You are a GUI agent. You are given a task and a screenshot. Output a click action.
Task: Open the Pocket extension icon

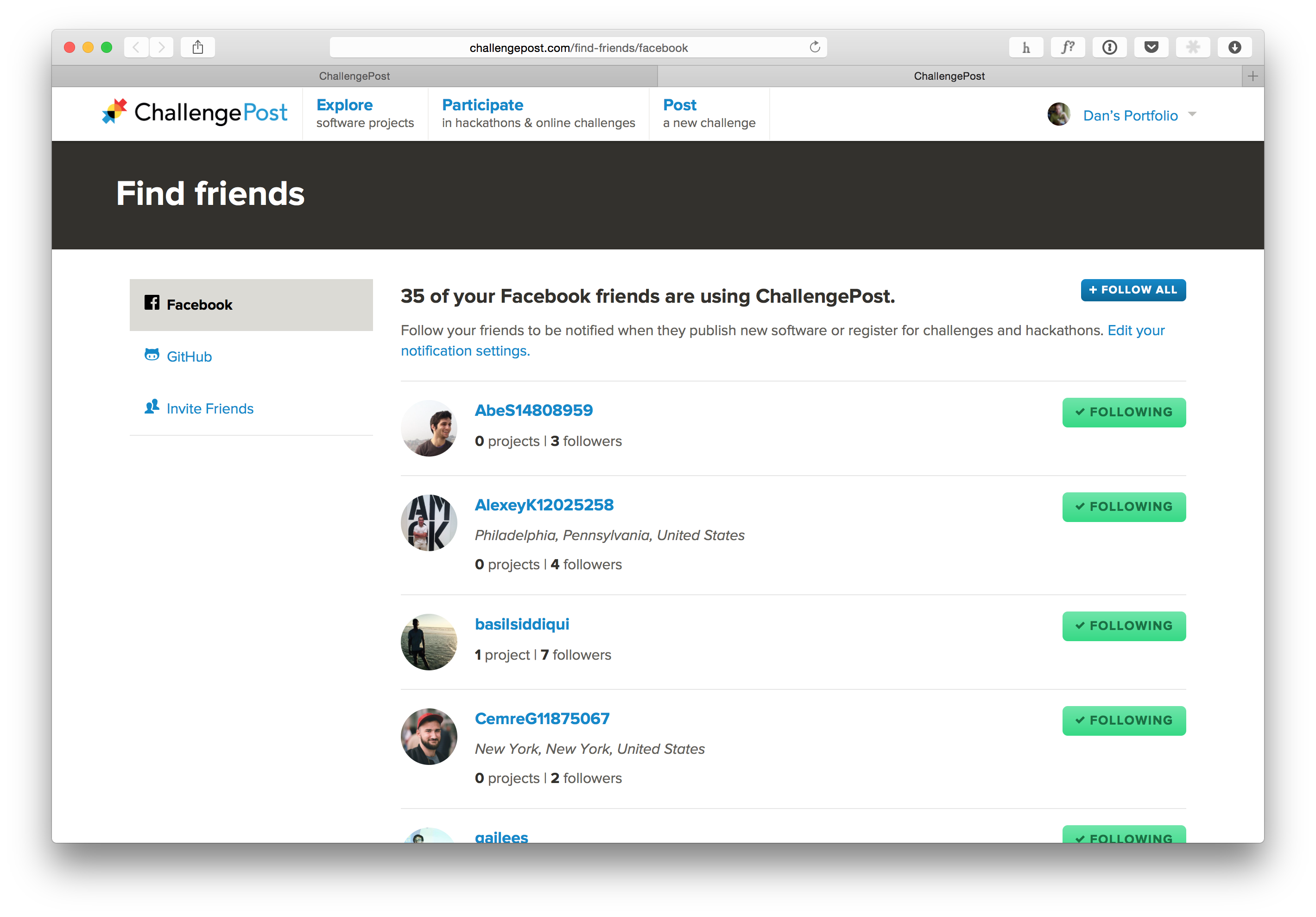click(x=1151, y=47)
